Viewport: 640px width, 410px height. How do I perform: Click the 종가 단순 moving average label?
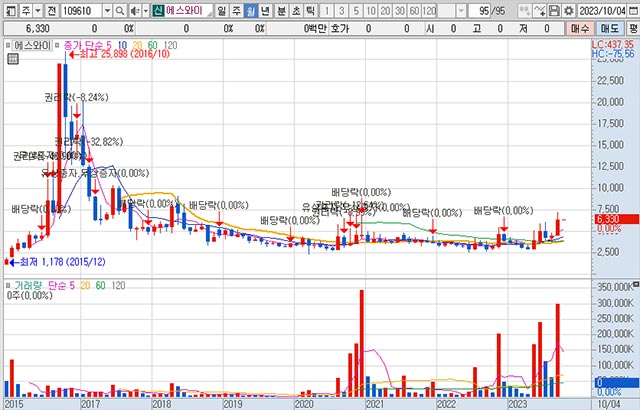[83, 45]
